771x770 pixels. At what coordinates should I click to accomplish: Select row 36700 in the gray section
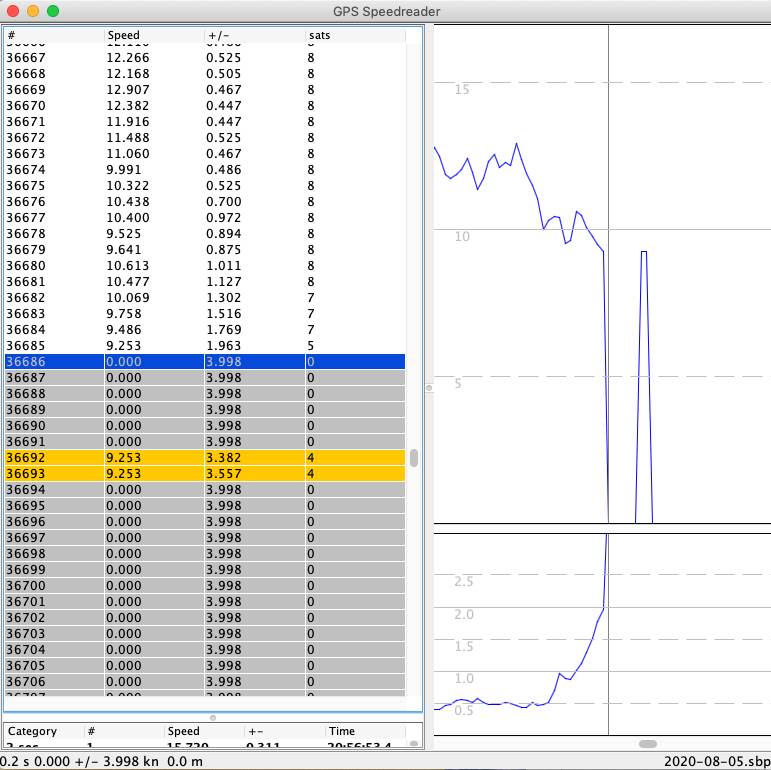click(x=204, y=585)
